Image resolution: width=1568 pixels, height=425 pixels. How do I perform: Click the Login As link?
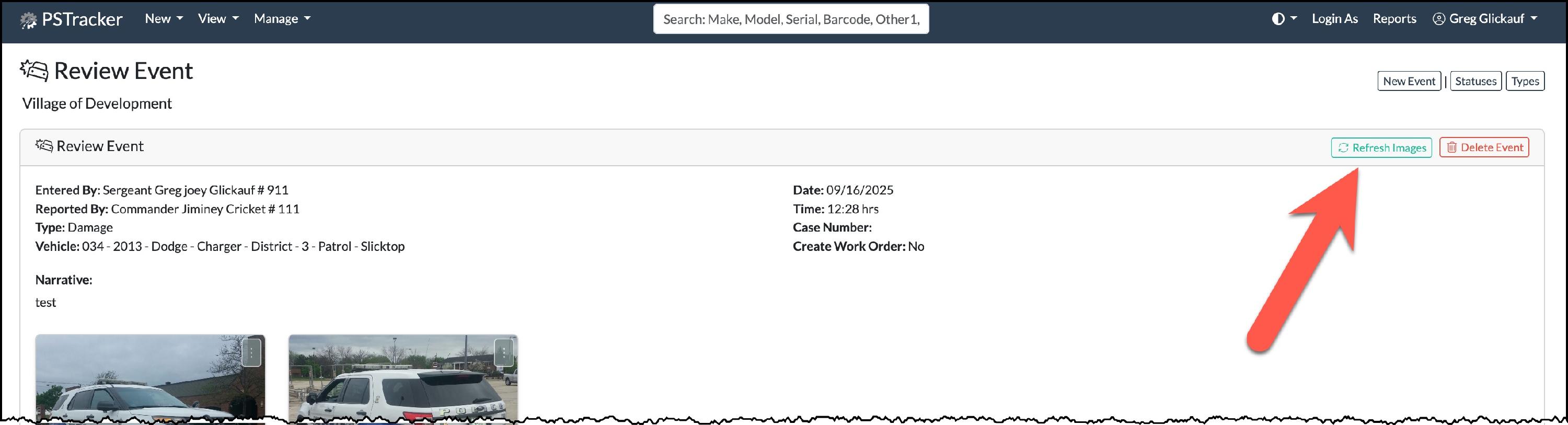[1334, 19]
